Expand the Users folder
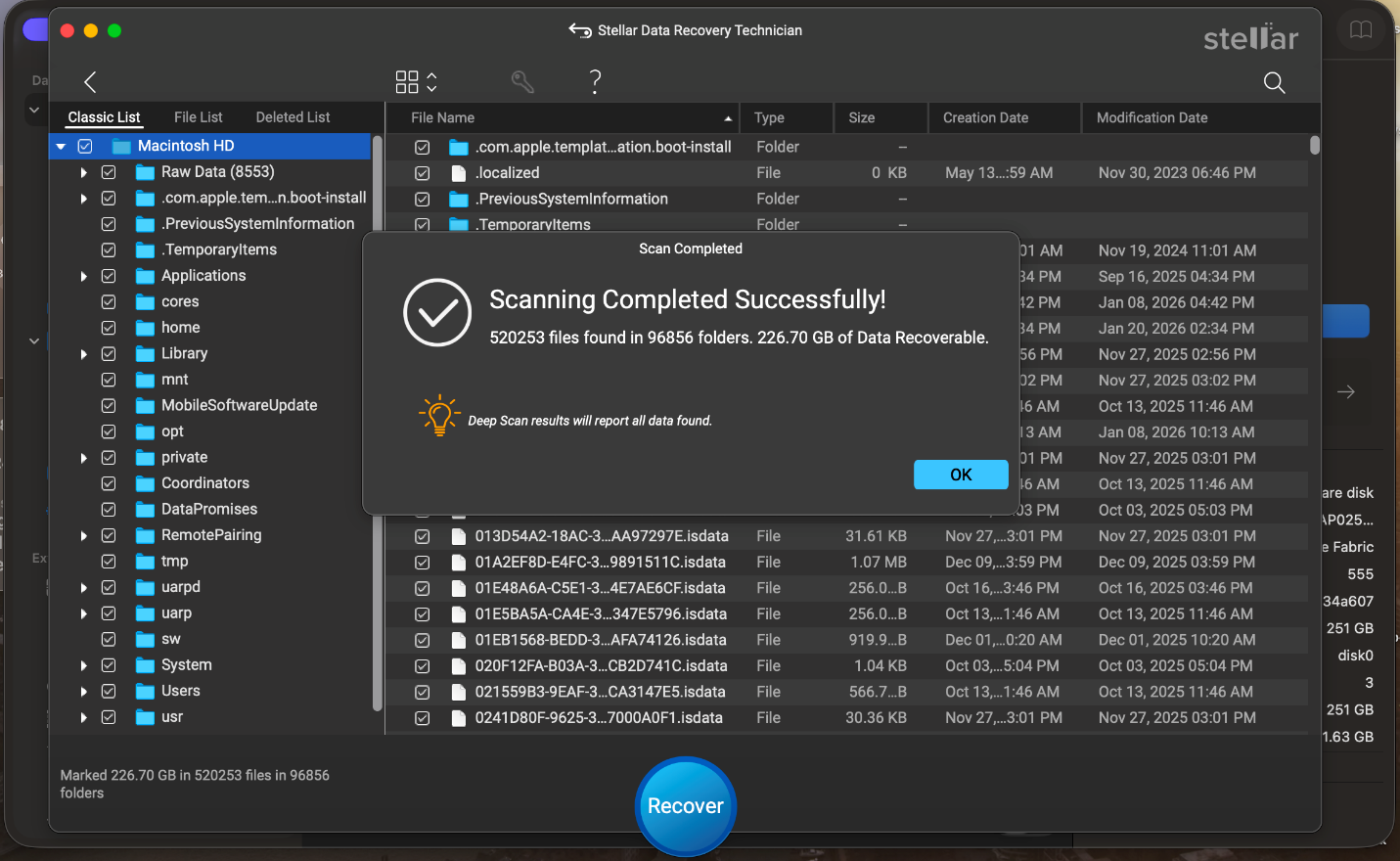1400x861 pixels. pos(84,692)
